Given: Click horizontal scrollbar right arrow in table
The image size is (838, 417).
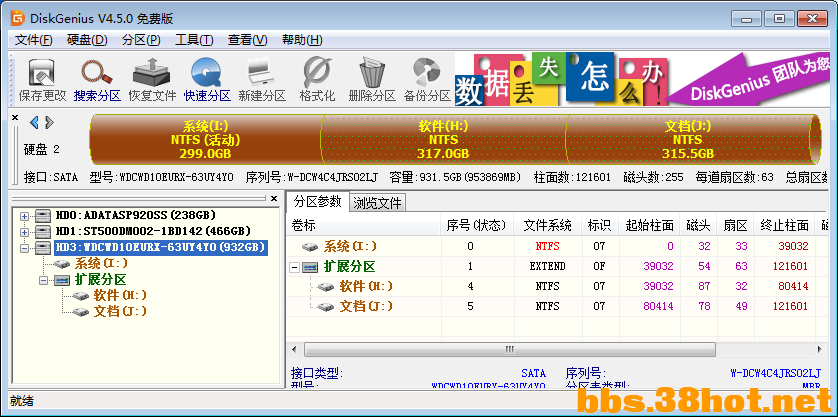Looking at the screenshot, I should coord(820,350).
